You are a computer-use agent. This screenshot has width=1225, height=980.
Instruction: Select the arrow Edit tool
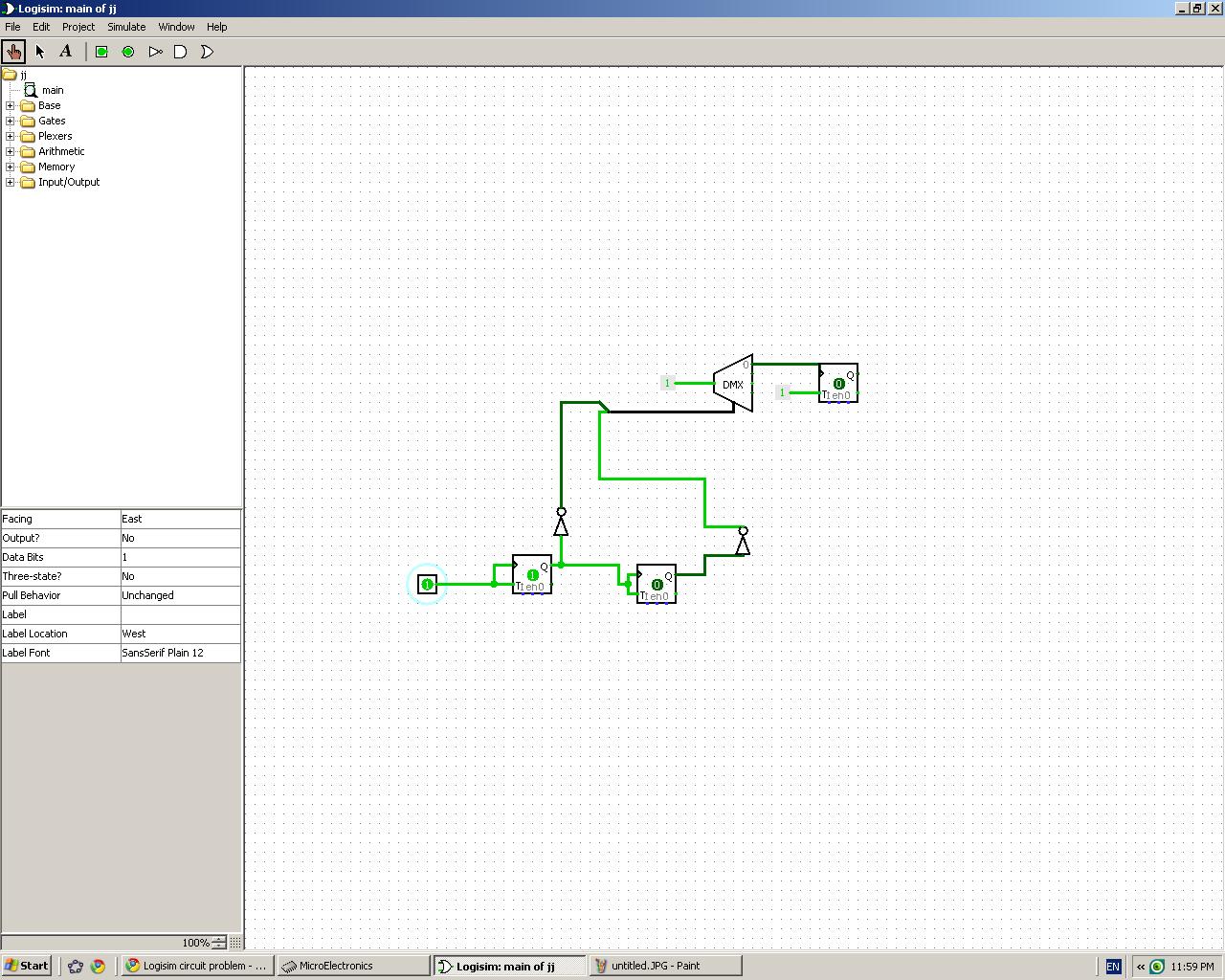[x=40, y=52]
